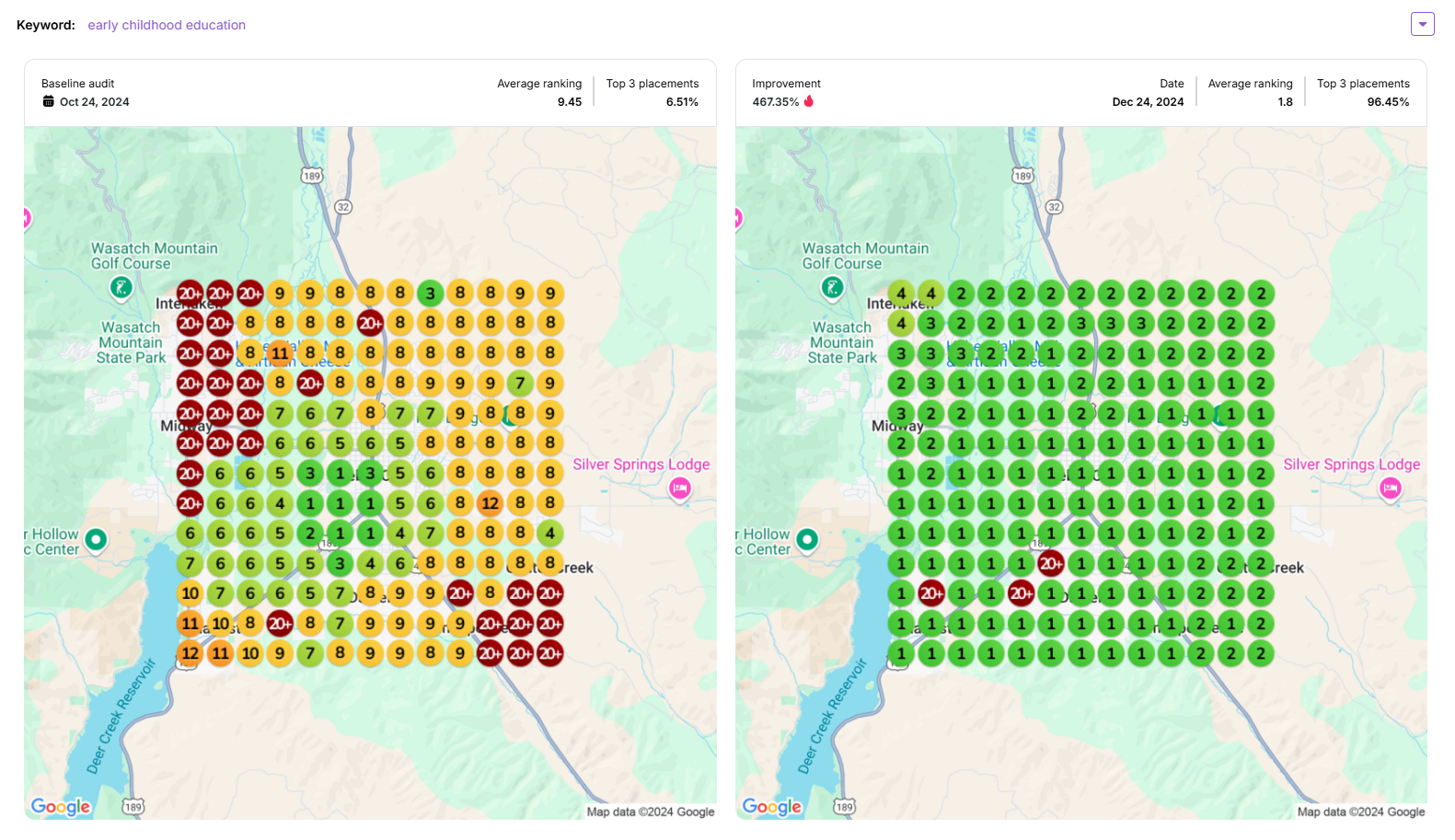The image size is (1455, 840).
Task: Click Hollow Center marker on the improvement map
Action: (807, 539)
